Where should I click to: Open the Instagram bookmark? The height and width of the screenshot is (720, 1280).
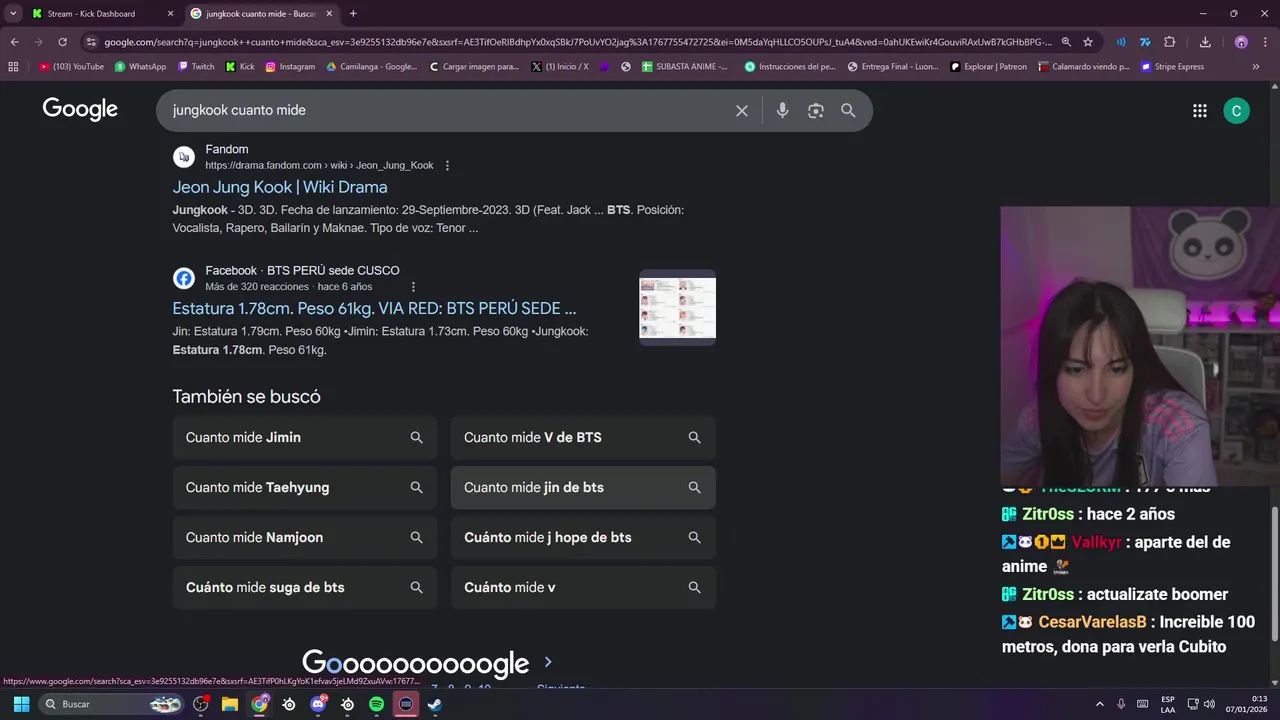point(290,67)
